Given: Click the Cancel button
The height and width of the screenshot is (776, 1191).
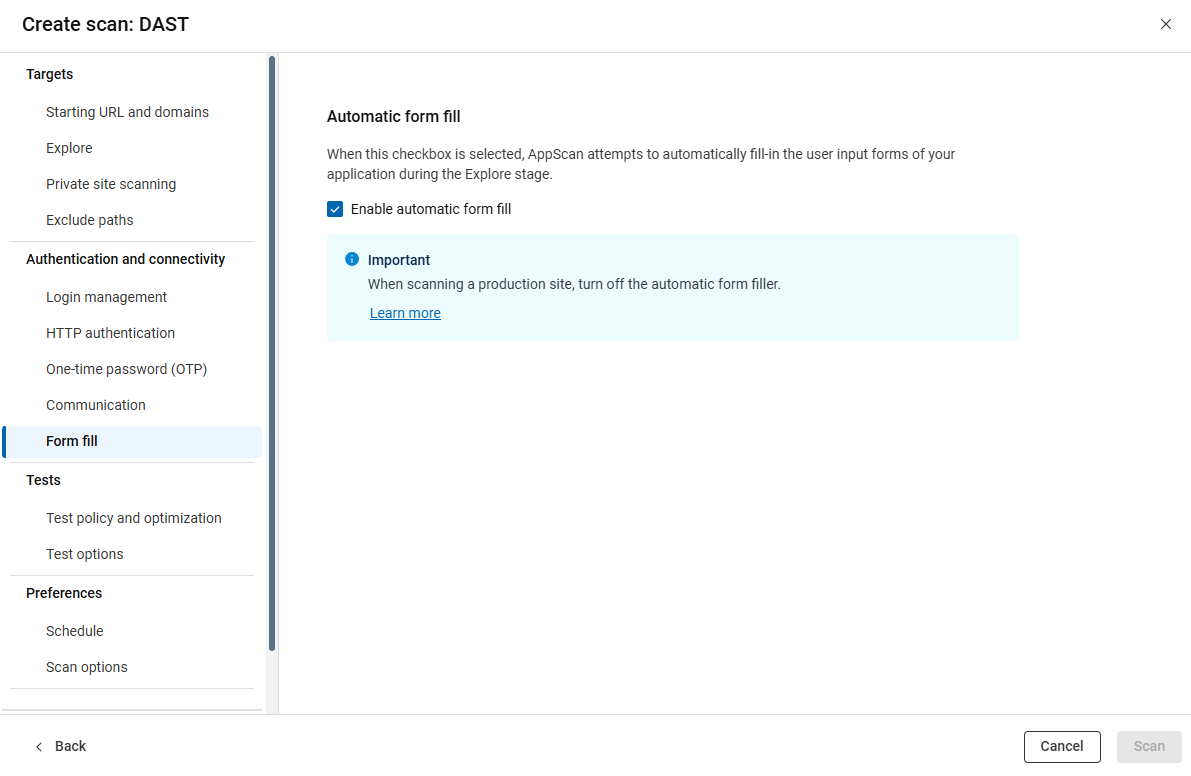Looking at the screenshot, I should click(x=1062, y=746).
